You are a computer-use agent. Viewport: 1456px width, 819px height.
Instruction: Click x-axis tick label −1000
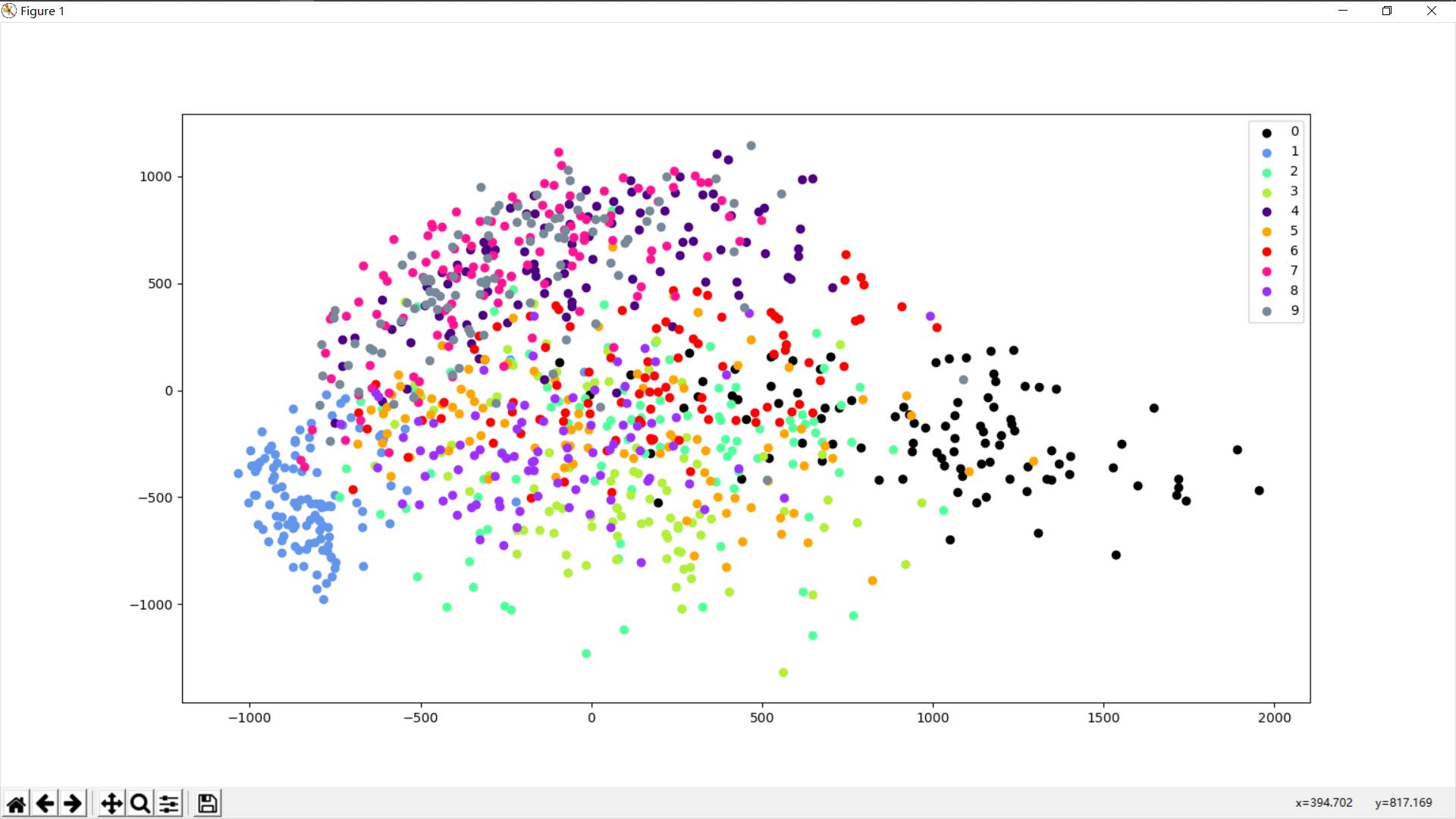[249, 717]
